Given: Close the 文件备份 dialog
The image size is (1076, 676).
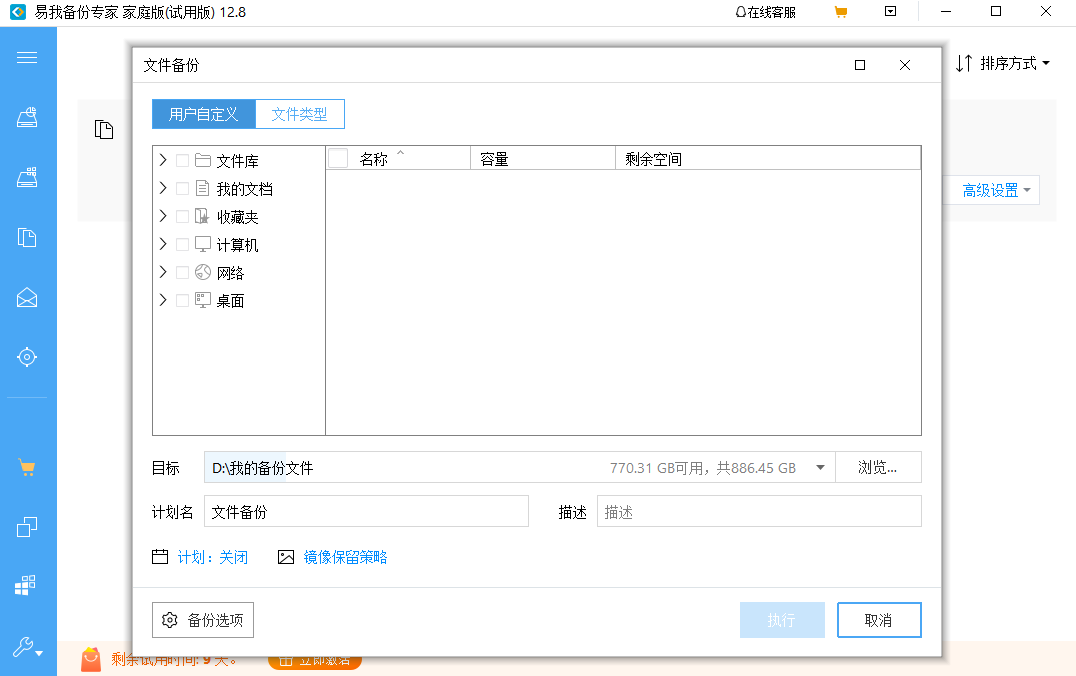Looking at the screenshot, I should [904, 65].
